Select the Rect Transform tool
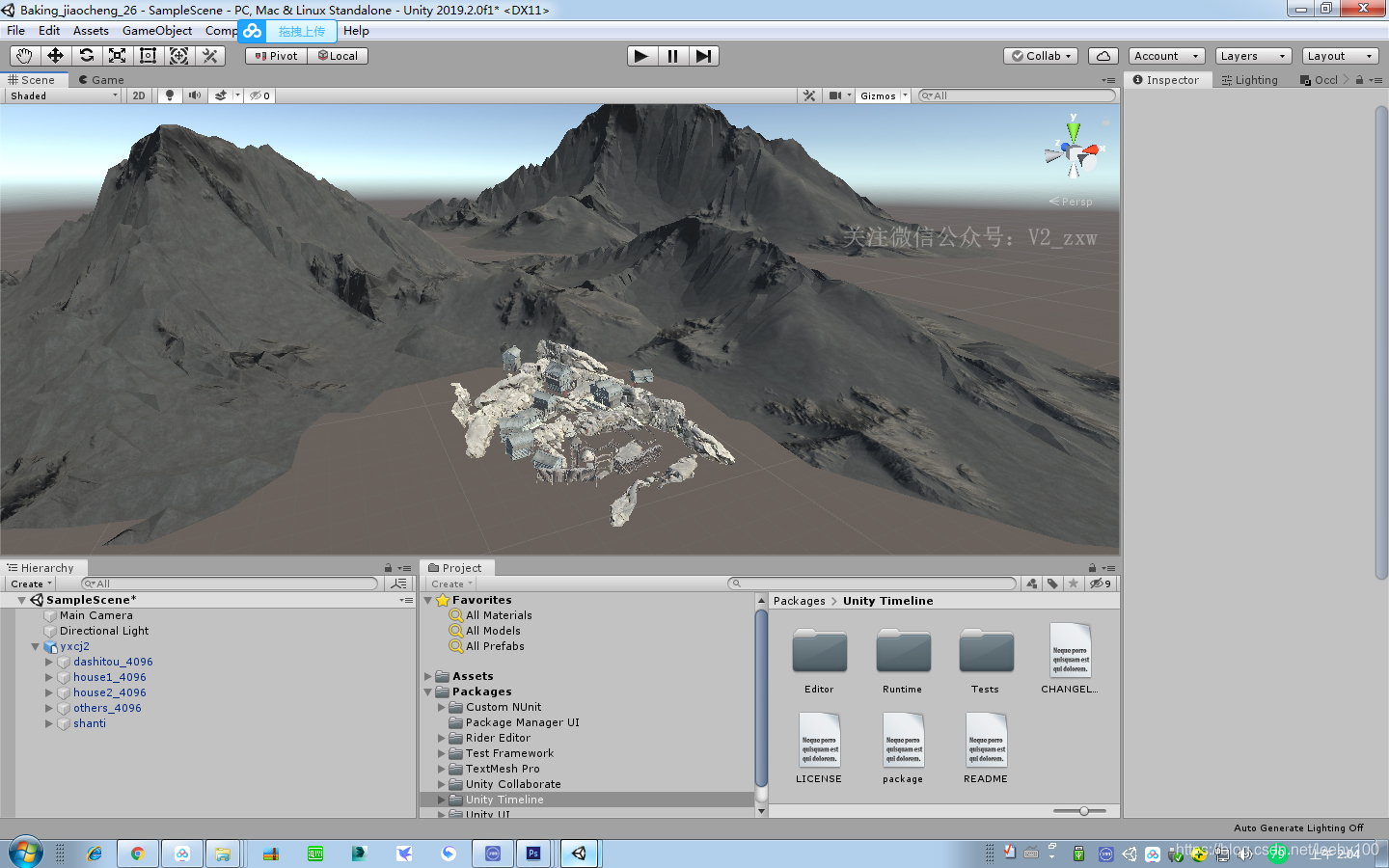1389x868 pixels. (148, 56)
